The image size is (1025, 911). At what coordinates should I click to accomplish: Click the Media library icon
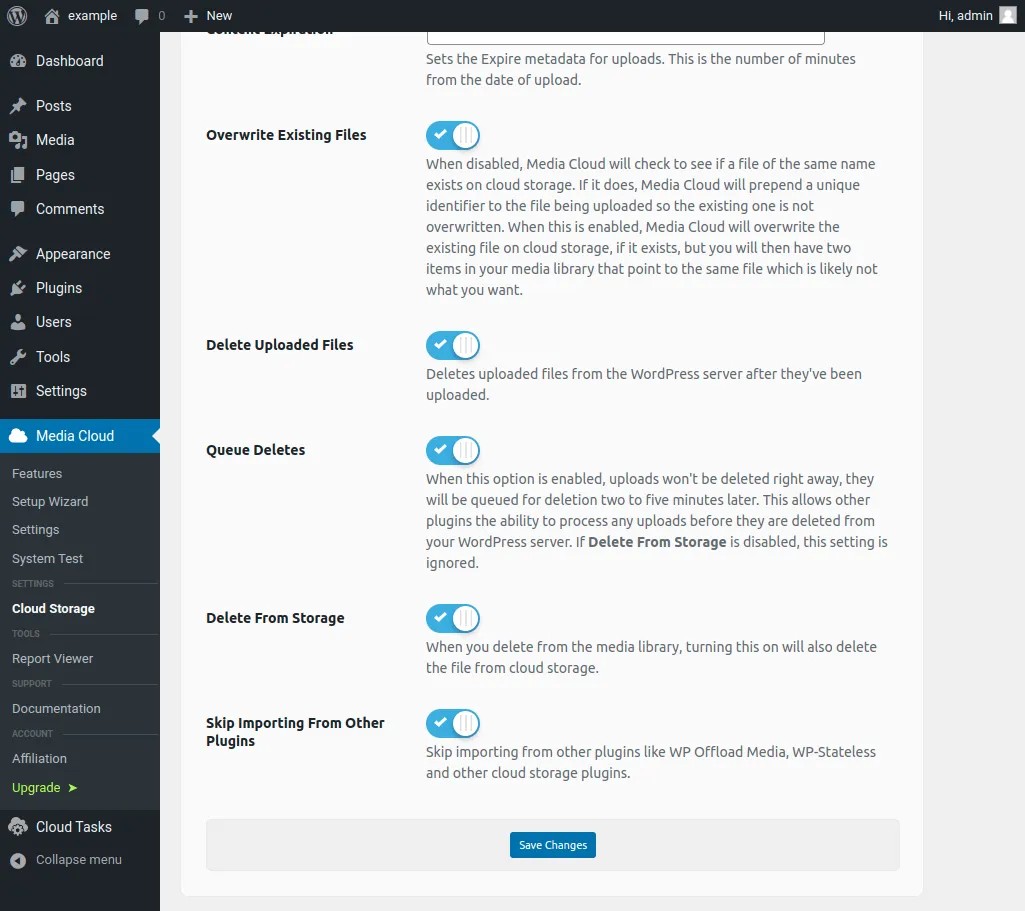point(18,140)
